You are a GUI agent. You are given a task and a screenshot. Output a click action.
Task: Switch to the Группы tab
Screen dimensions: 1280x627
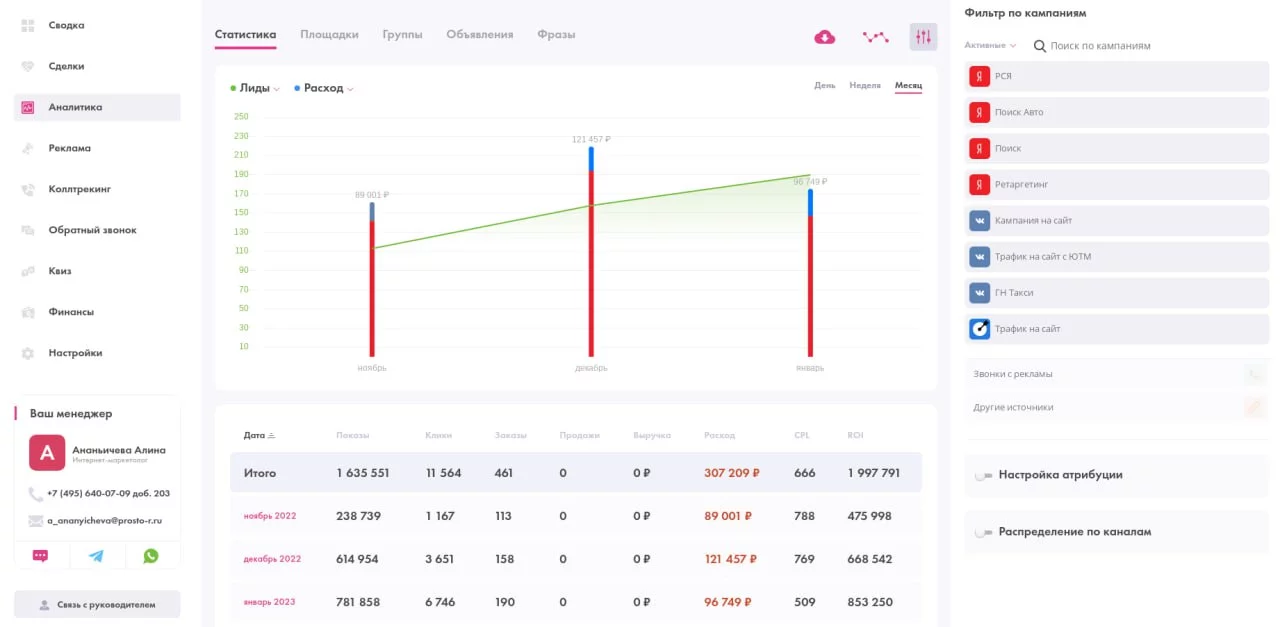click(x=402, y=35)
